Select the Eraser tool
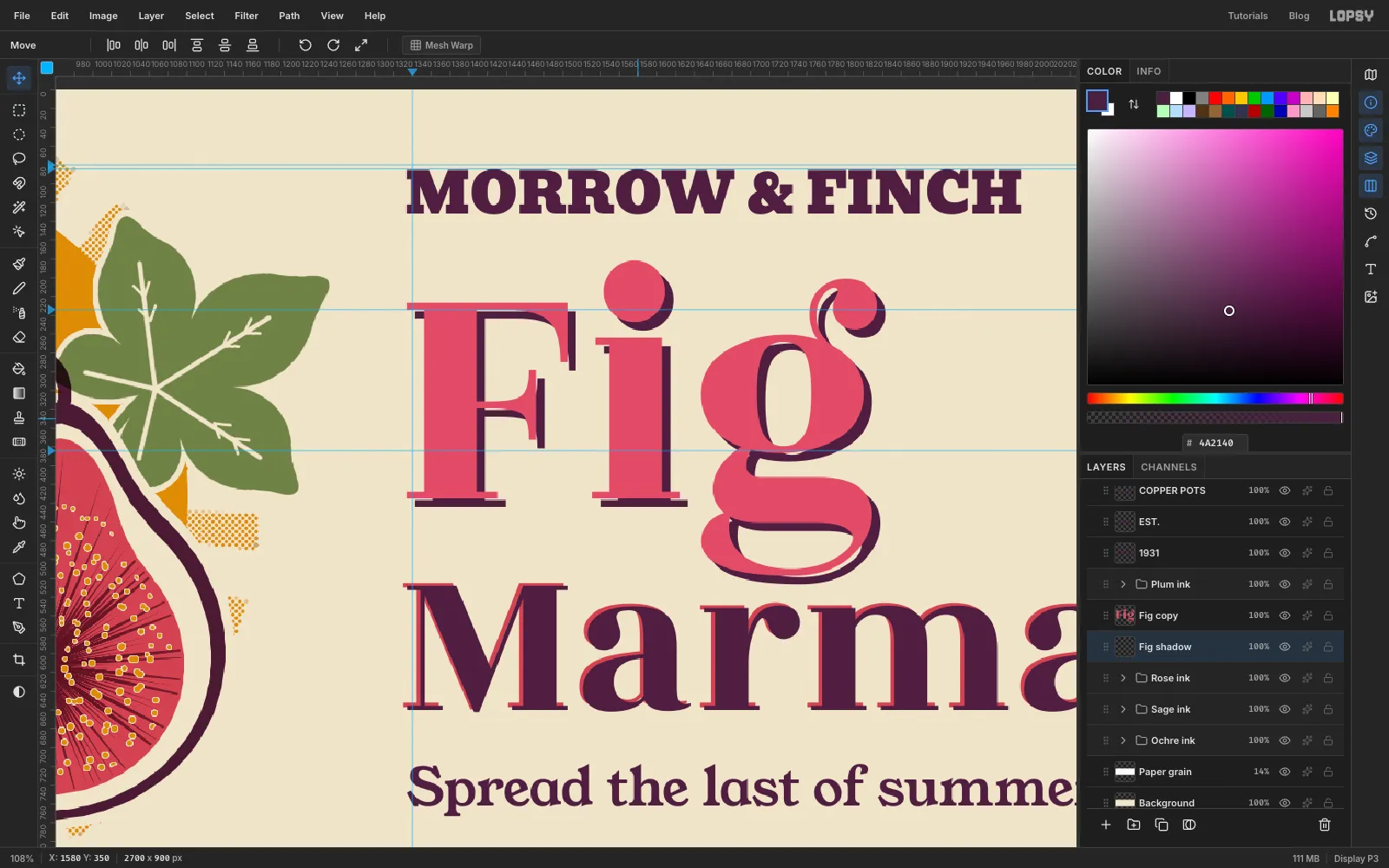This screenshot has height=868, width=1389. pos(19,337)
